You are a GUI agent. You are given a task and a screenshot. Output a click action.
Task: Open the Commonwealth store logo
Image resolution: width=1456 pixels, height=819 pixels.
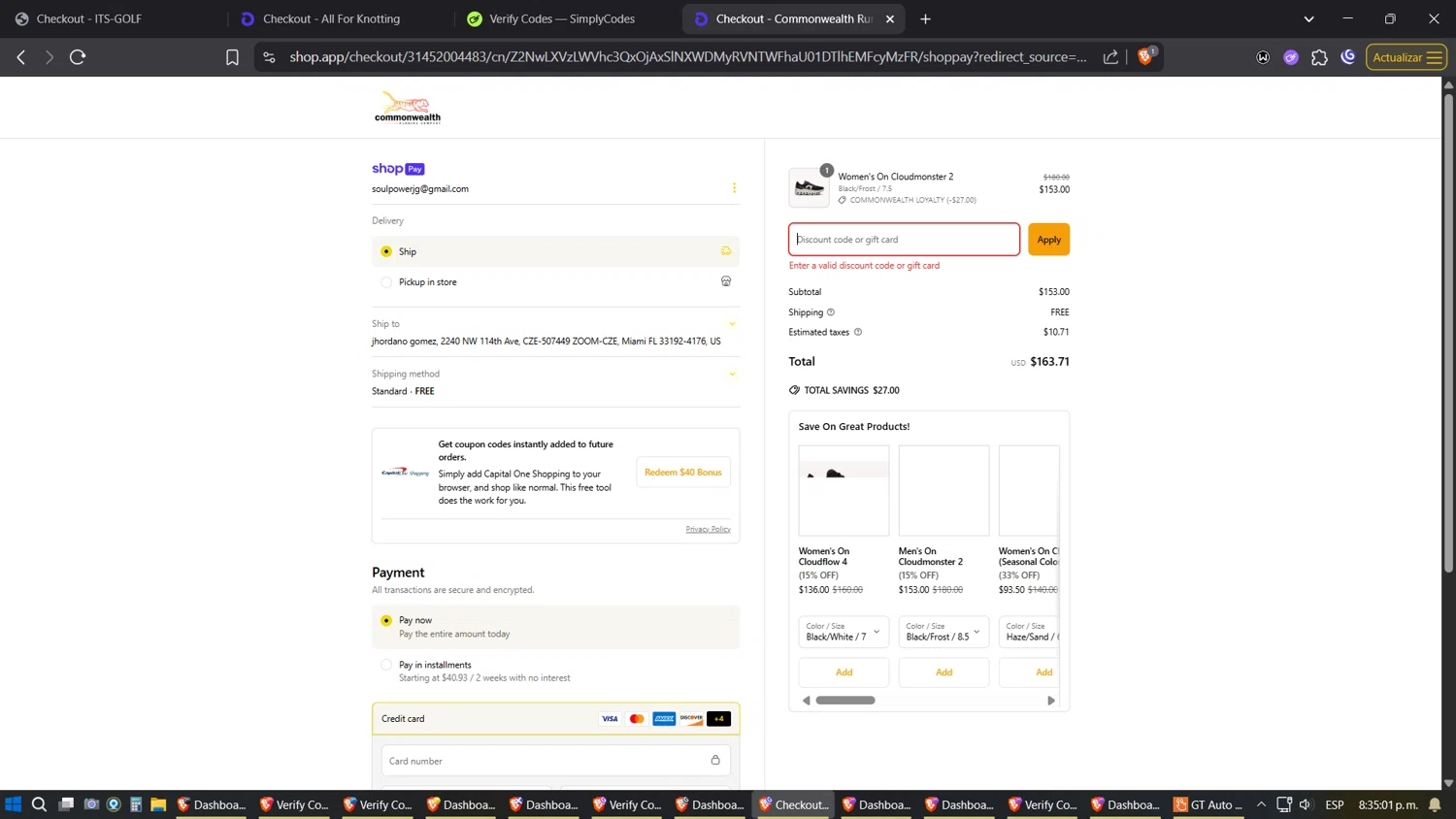pyautogui.click(x=408, y=107)
